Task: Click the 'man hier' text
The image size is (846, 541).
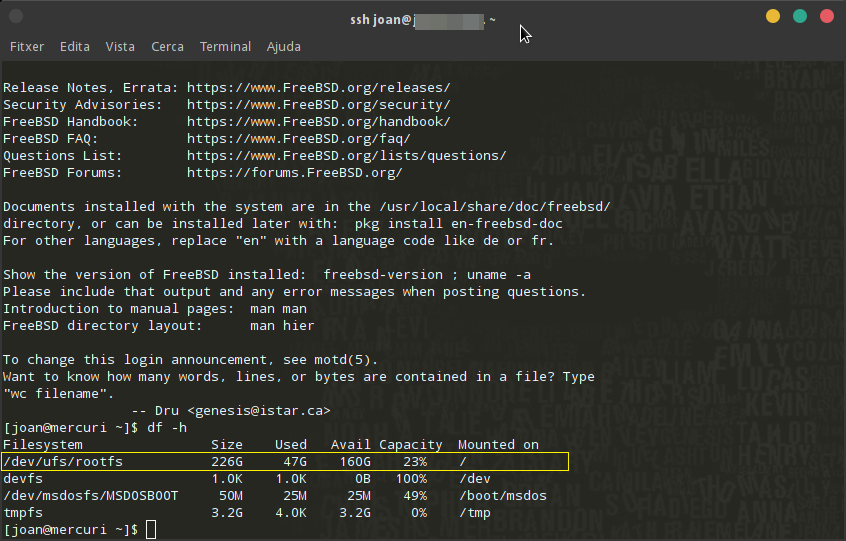Action: (x=282, y=326)
